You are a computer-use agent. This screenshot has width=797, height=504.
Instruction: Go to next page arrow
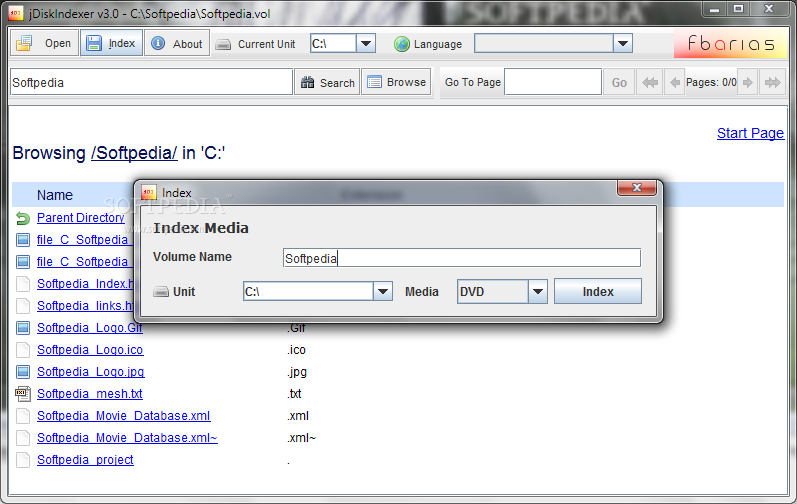[747, 82]
